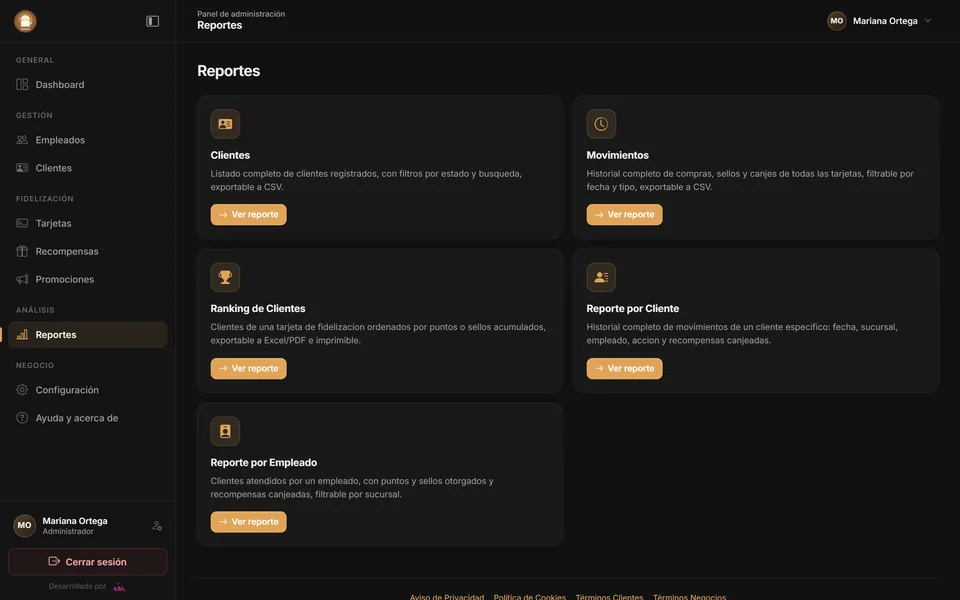Screen dimensions: 960x600
Task: Collapse the sidebar using the panel toggle icon
Action: pos(152,21)
